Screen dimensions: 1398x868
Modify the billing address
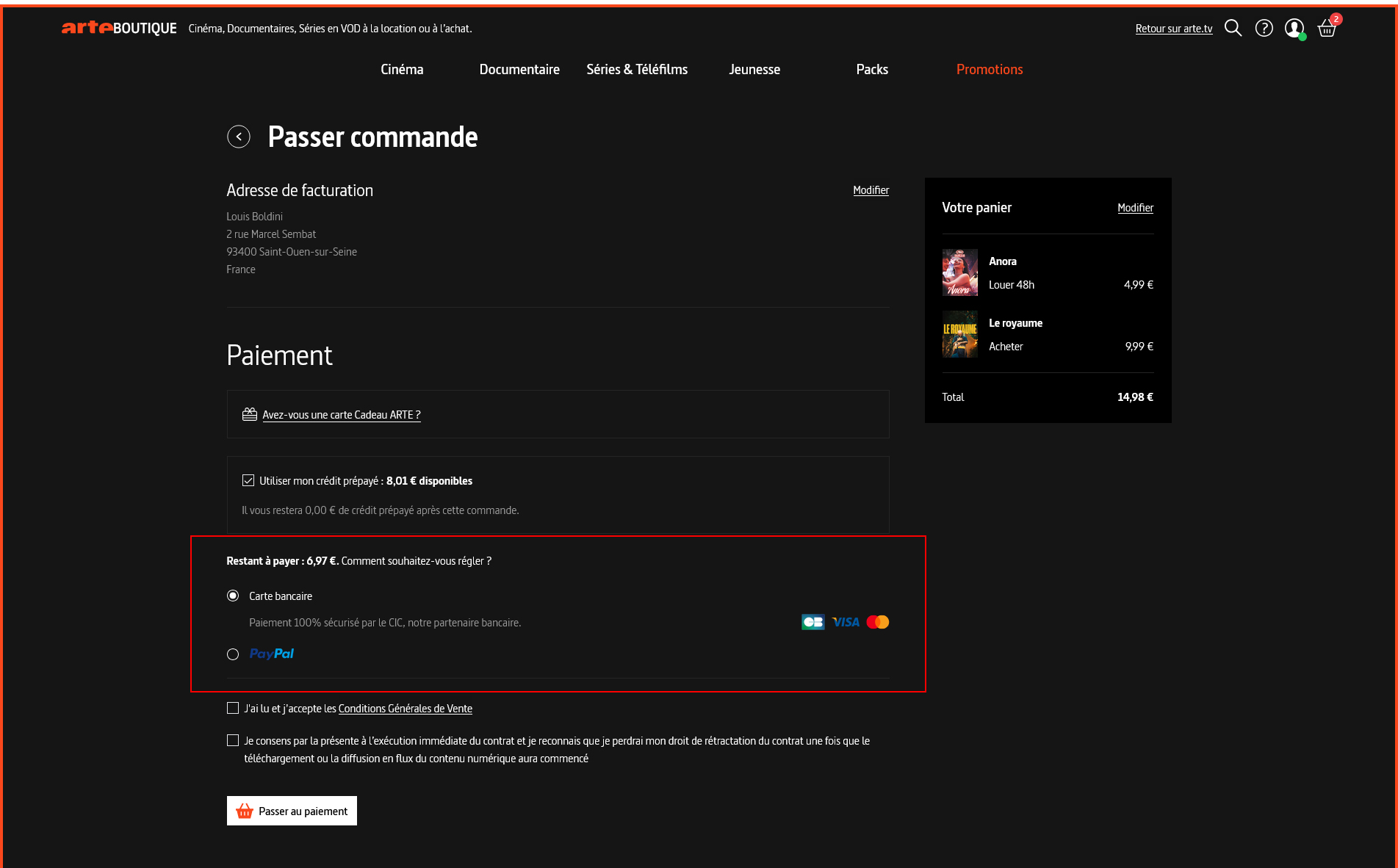871,190
